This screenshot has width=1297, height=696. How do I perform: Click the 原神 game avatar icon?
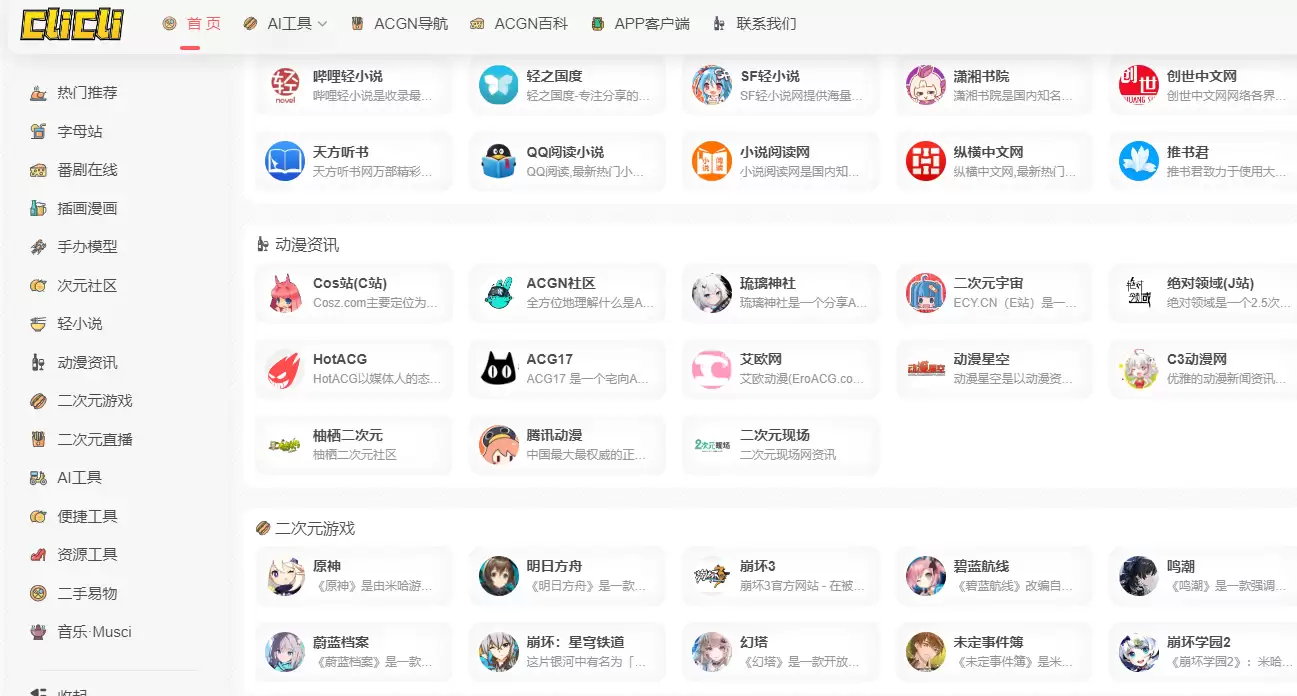(285, 576)
